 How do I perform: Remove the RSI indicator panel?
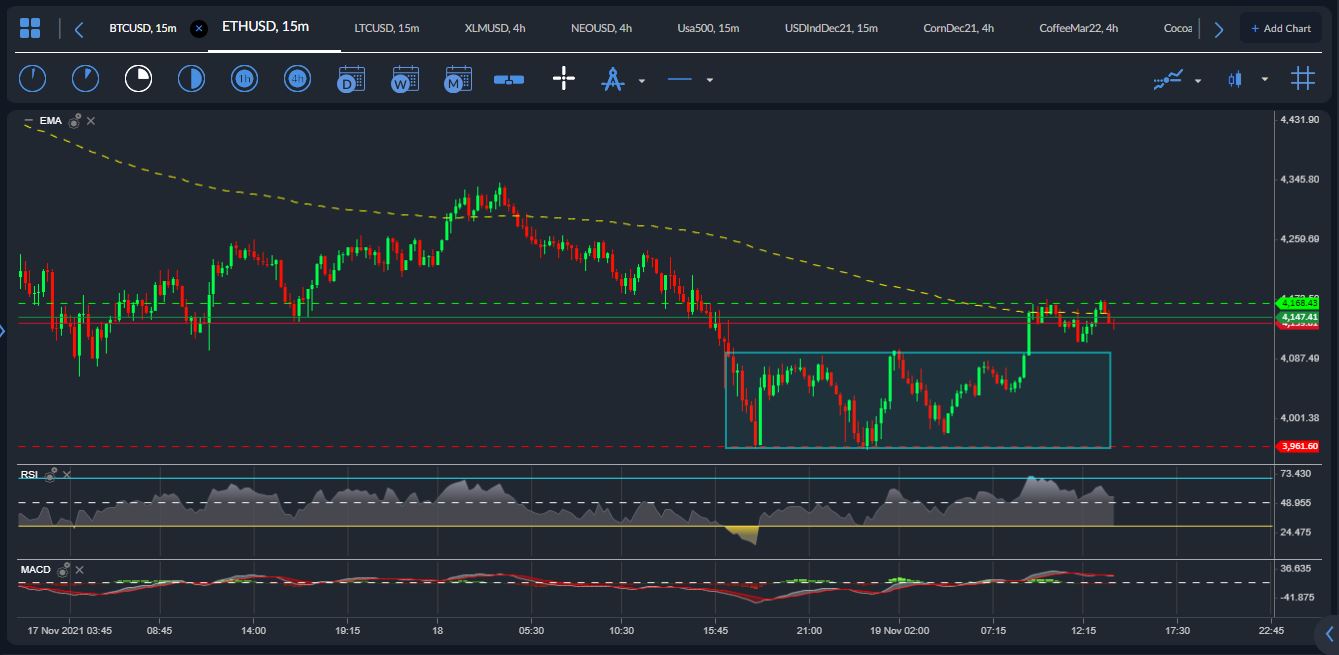click(67, 475)
